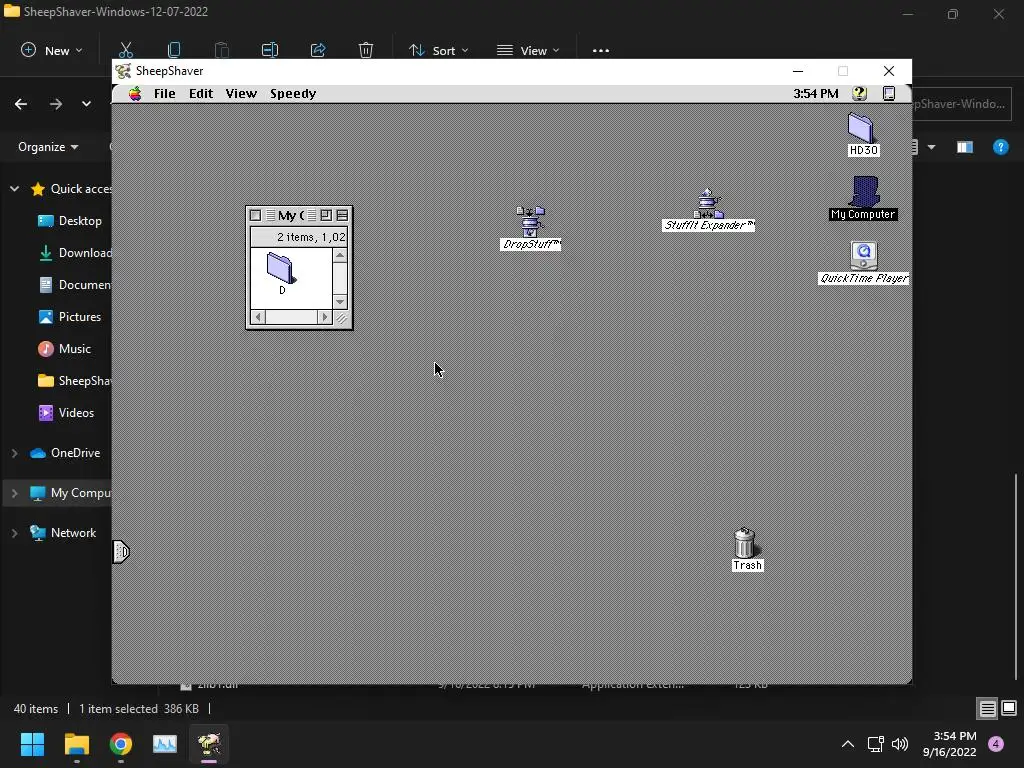
Task: Click the Rename icon in Explorer toolbar
Action: pyautogui.click(x=270, y=50)
